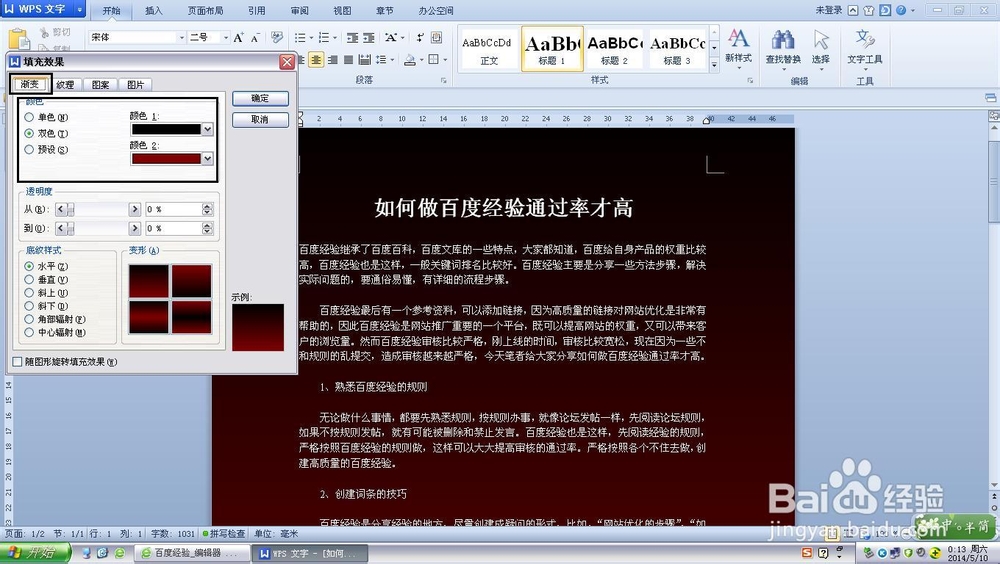Image resolution: width=1000 pixels, height=564 pixels.
Task: Click the skin shirt icon in title bar
Action: tap(869, 10)
